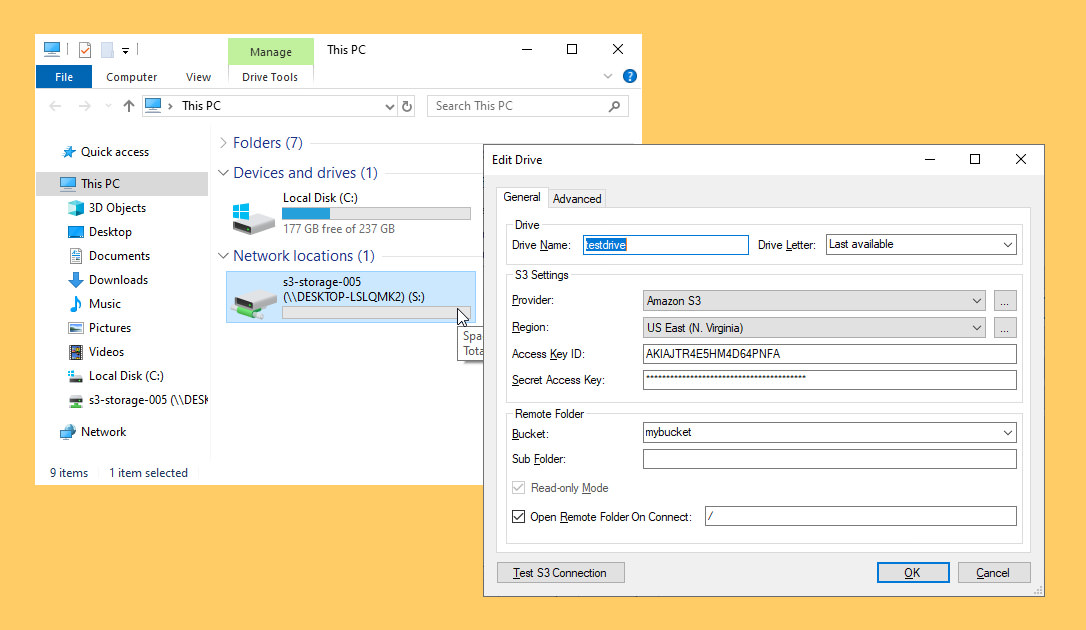Click the refresh icon beside address bar
Screen dimensions: 1086x630
[407, 106]
